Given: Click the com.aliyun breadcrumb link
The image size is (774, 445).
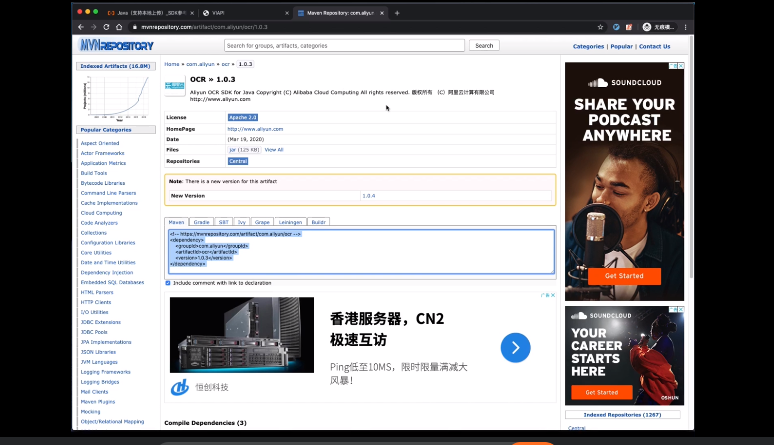Looking at the screenshot, I should pos(200,64).
